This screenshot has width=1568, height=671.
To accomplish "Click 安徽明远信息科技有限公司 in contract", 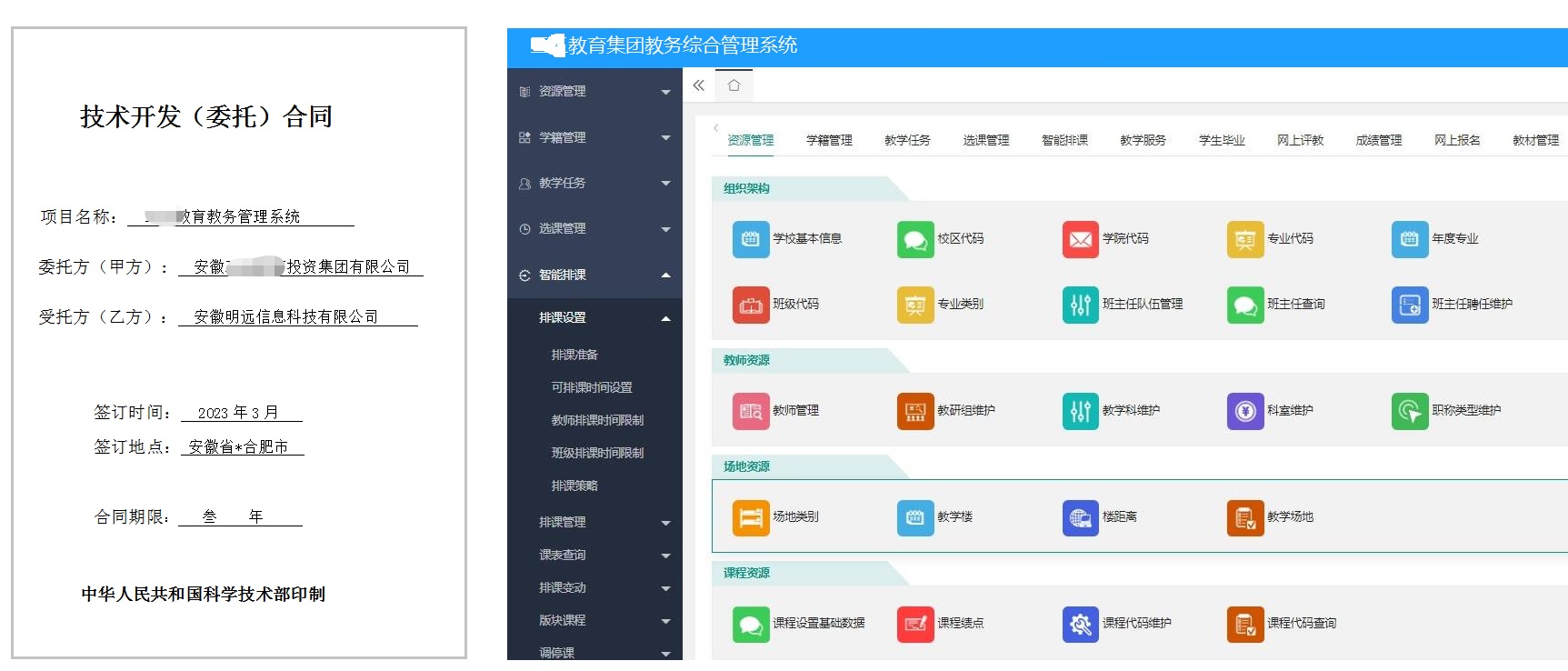I will coord(285,316).
